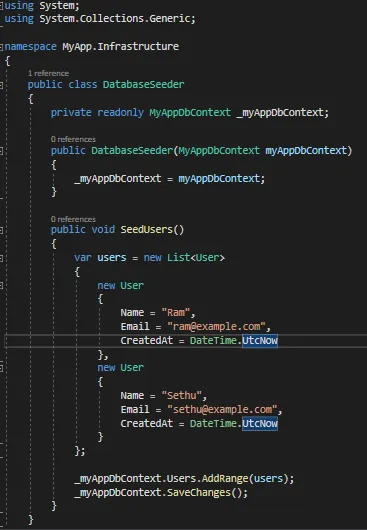Open '0 references' CodeLens above SeedUsers
This screenshot has width=367, height=530.
coord(73,219)
